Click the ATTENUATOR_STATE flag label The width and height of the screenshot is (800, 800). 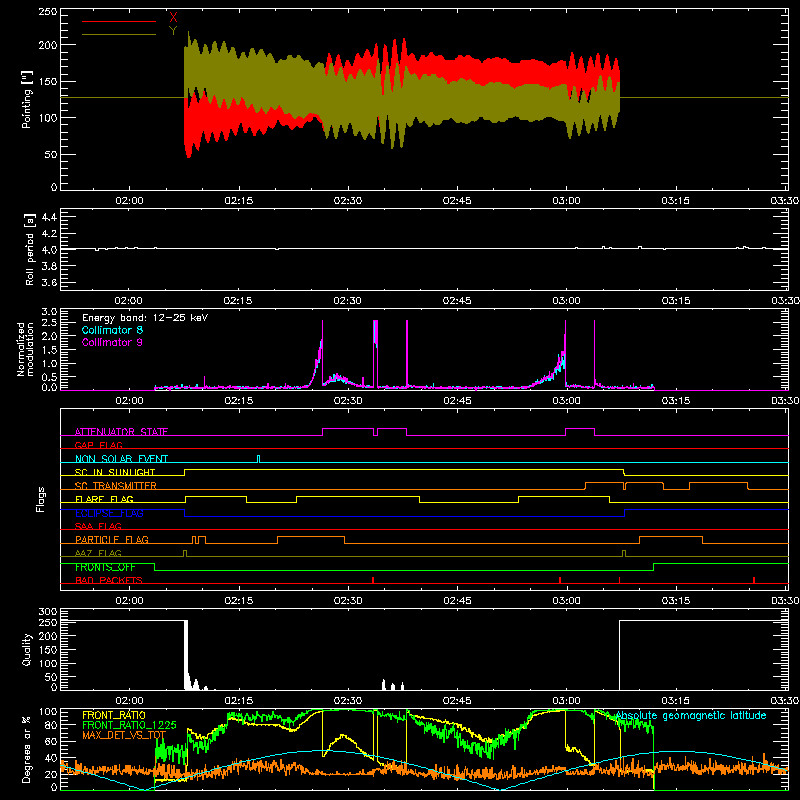pos(121,432)
